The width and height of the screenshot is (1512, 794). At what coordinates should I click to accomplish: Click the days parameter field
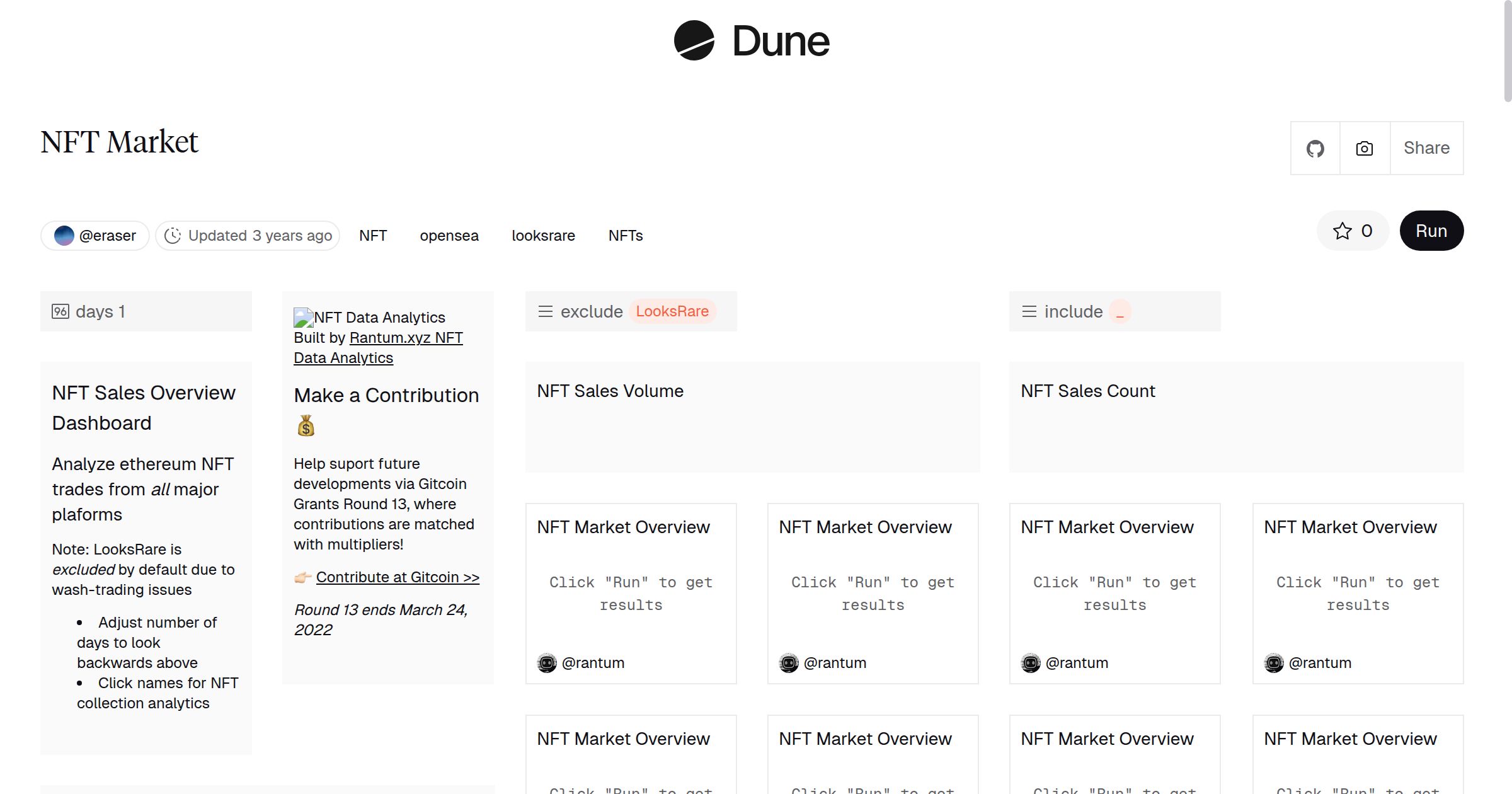146,311
